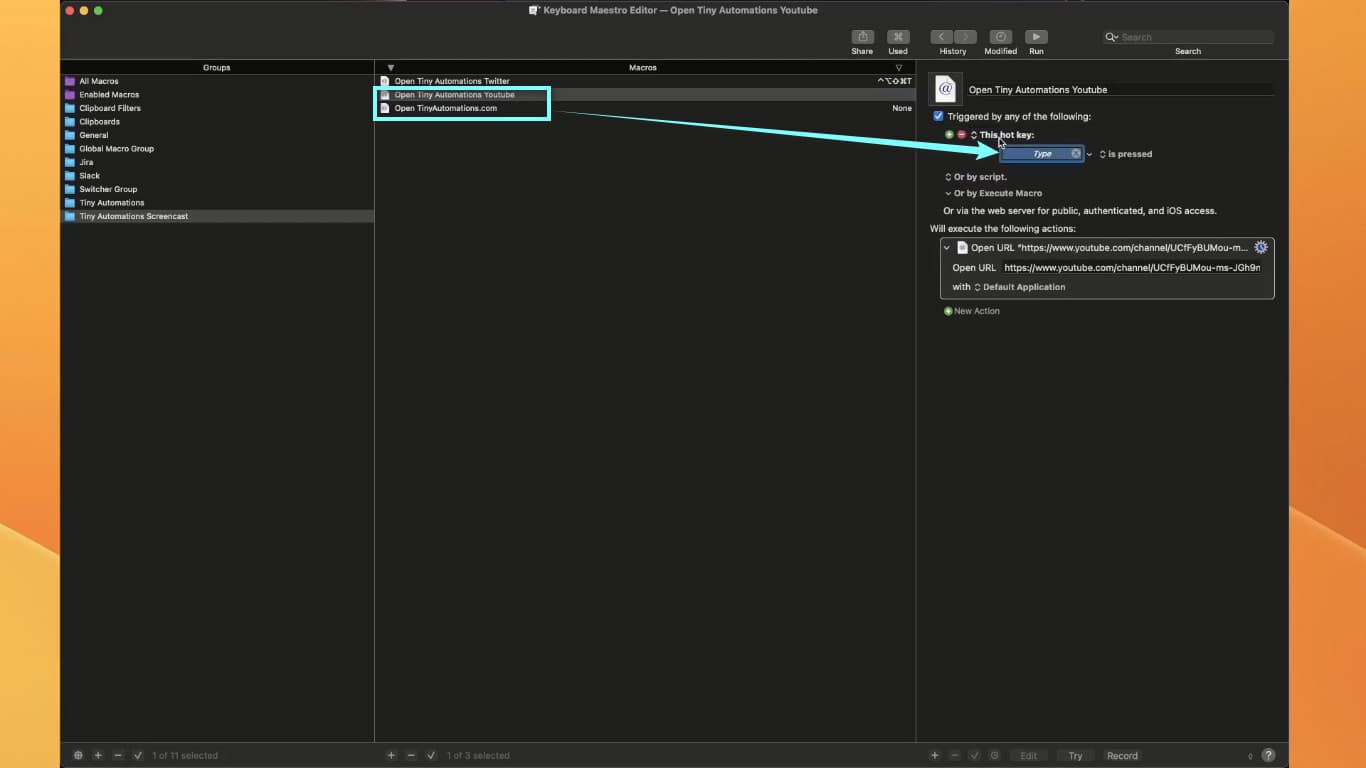The height and width of the screenshot is (768, 1366).
Task: Add action with plus in editor footer
Action: click(935, 755)
